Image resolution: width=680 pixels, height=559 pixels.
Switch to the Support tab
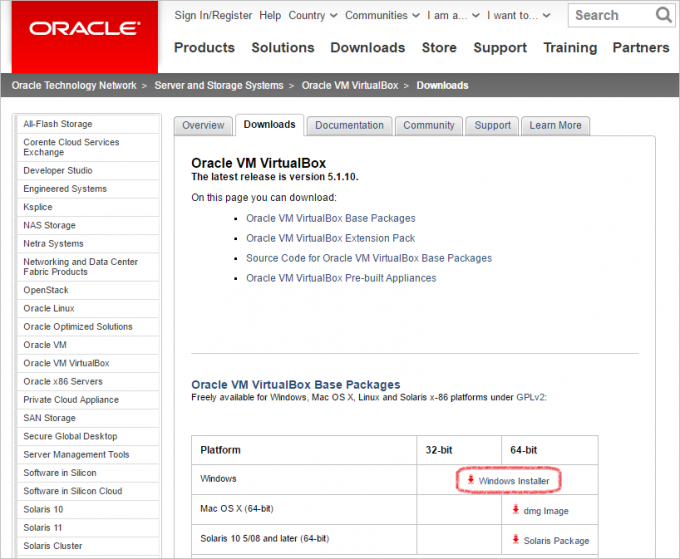(492, 126)
